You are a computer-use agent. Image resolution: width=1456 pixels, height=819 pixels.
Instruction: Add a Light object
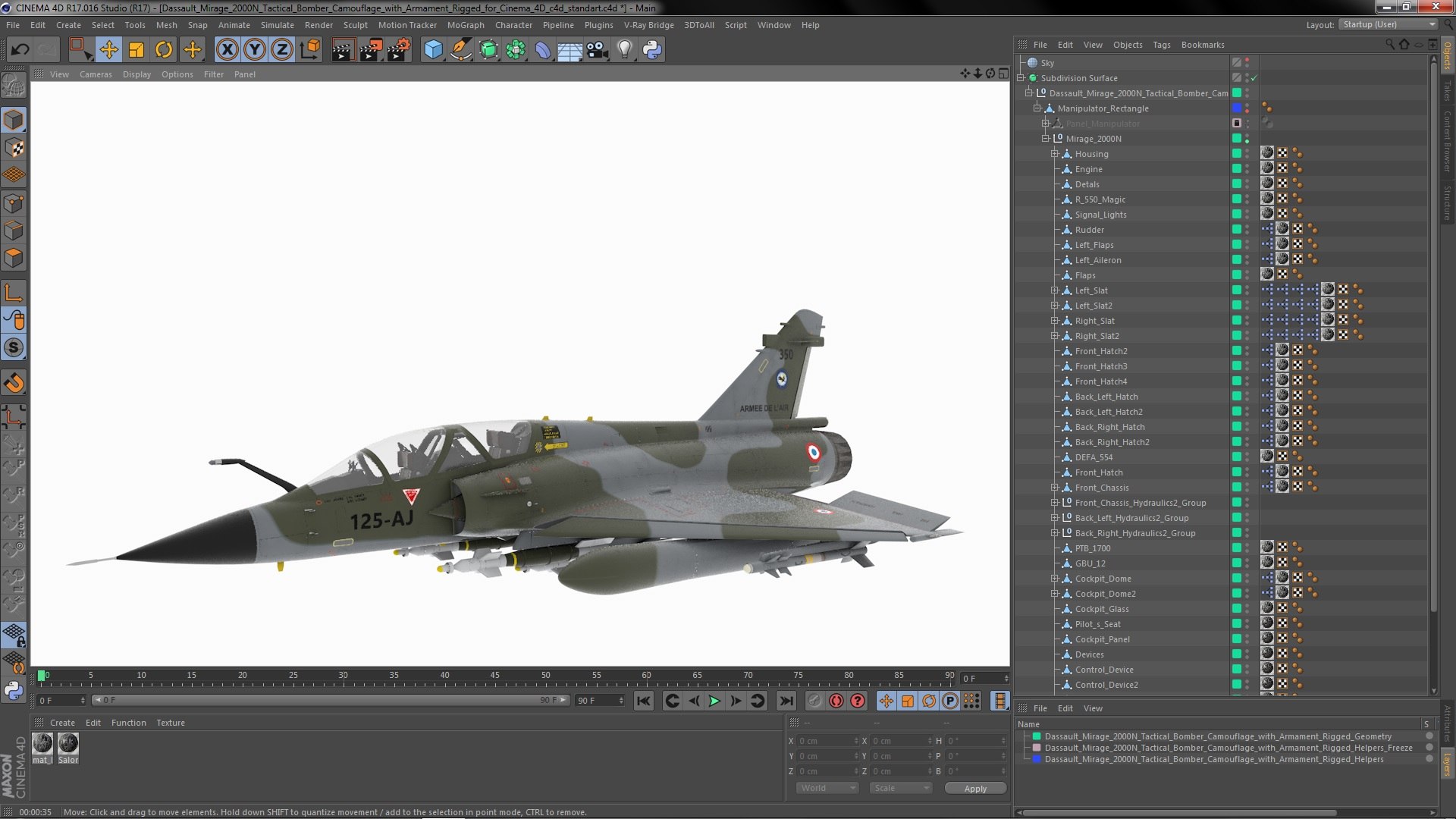[x=624, y=50]
